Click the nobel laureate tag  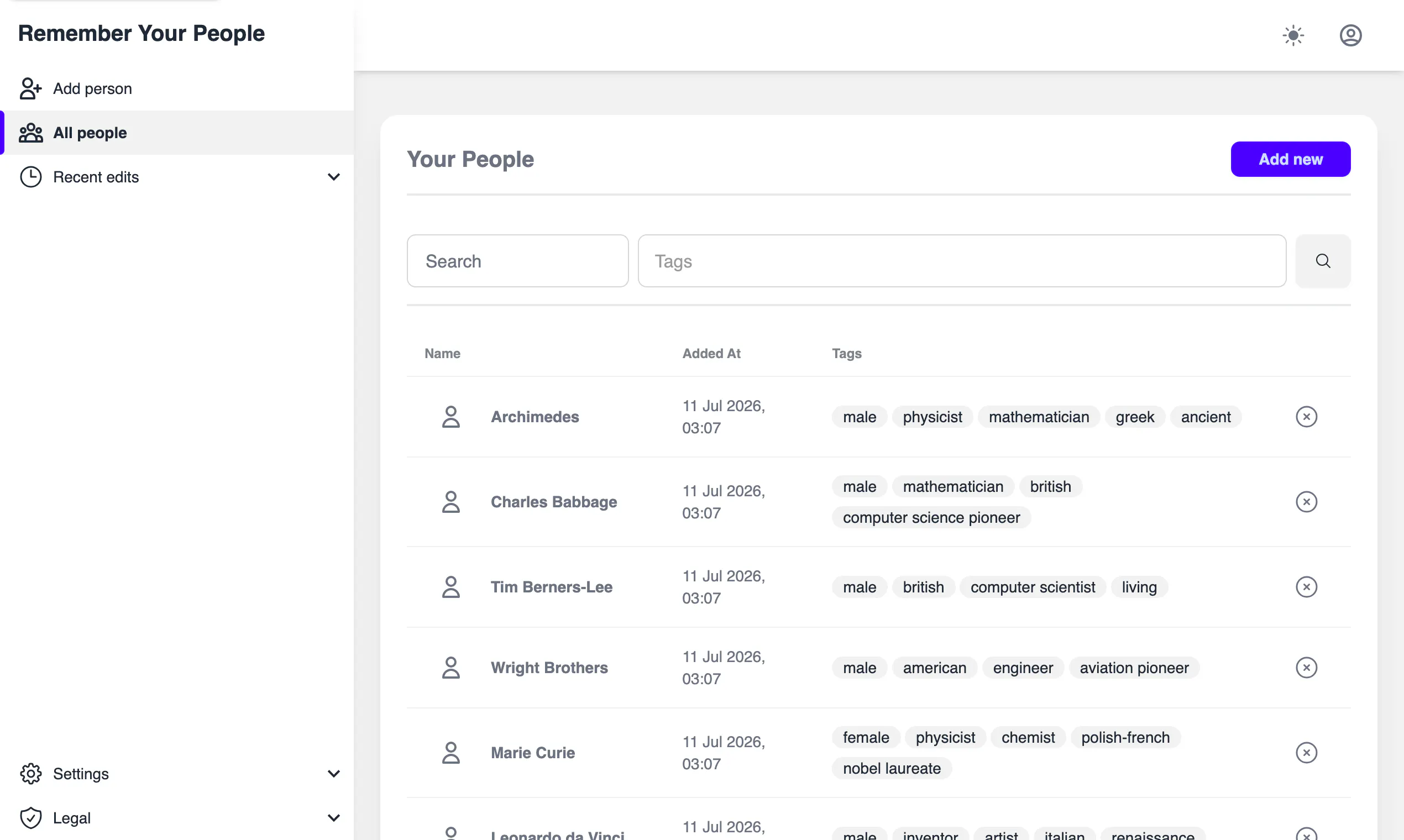pos(891,768)
